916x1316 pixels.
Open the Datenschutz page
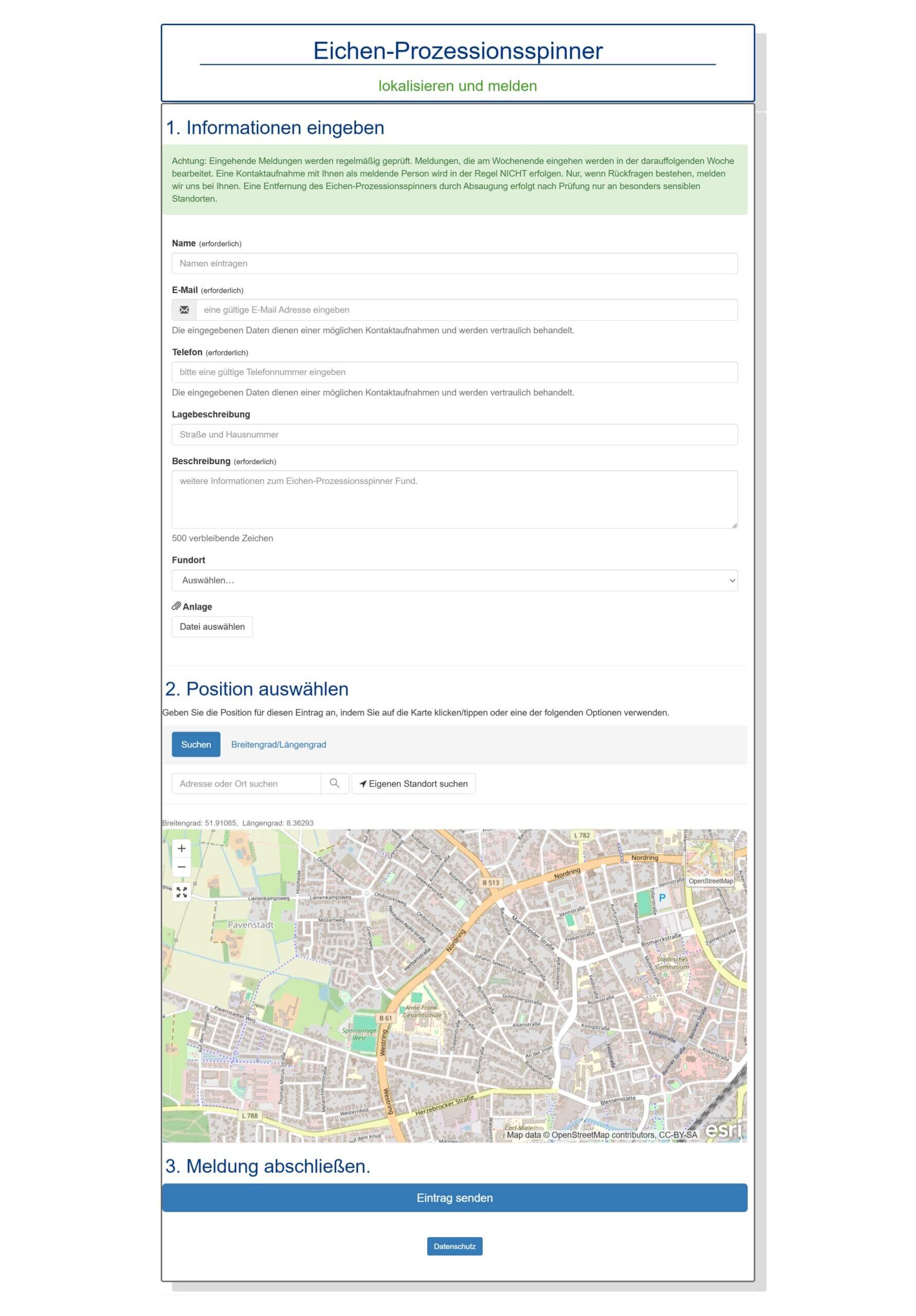[454, 1246]
